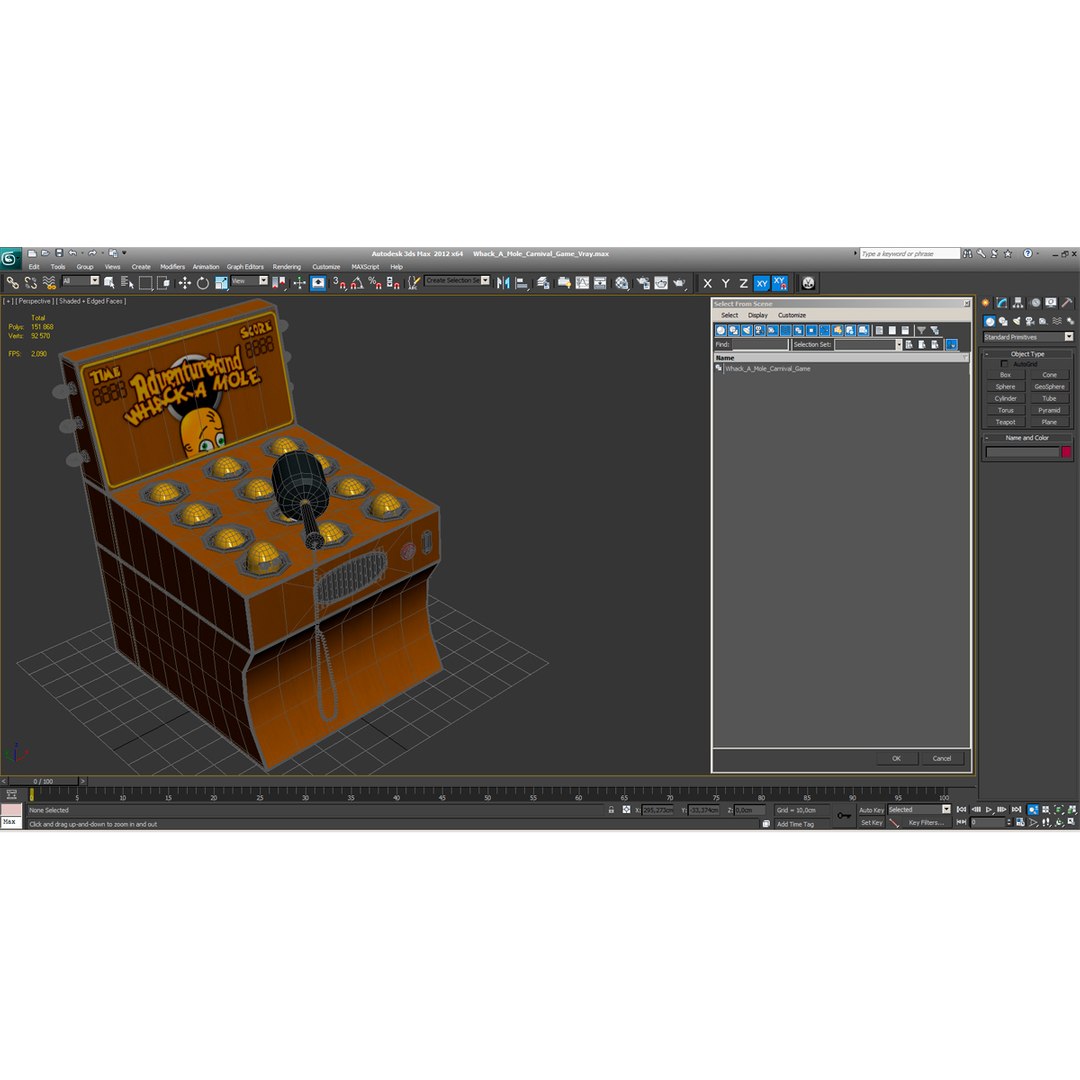Click the time slider showing 0 / 100
The height and width of the screenshot is (1080, 1080).
(43, 781)
